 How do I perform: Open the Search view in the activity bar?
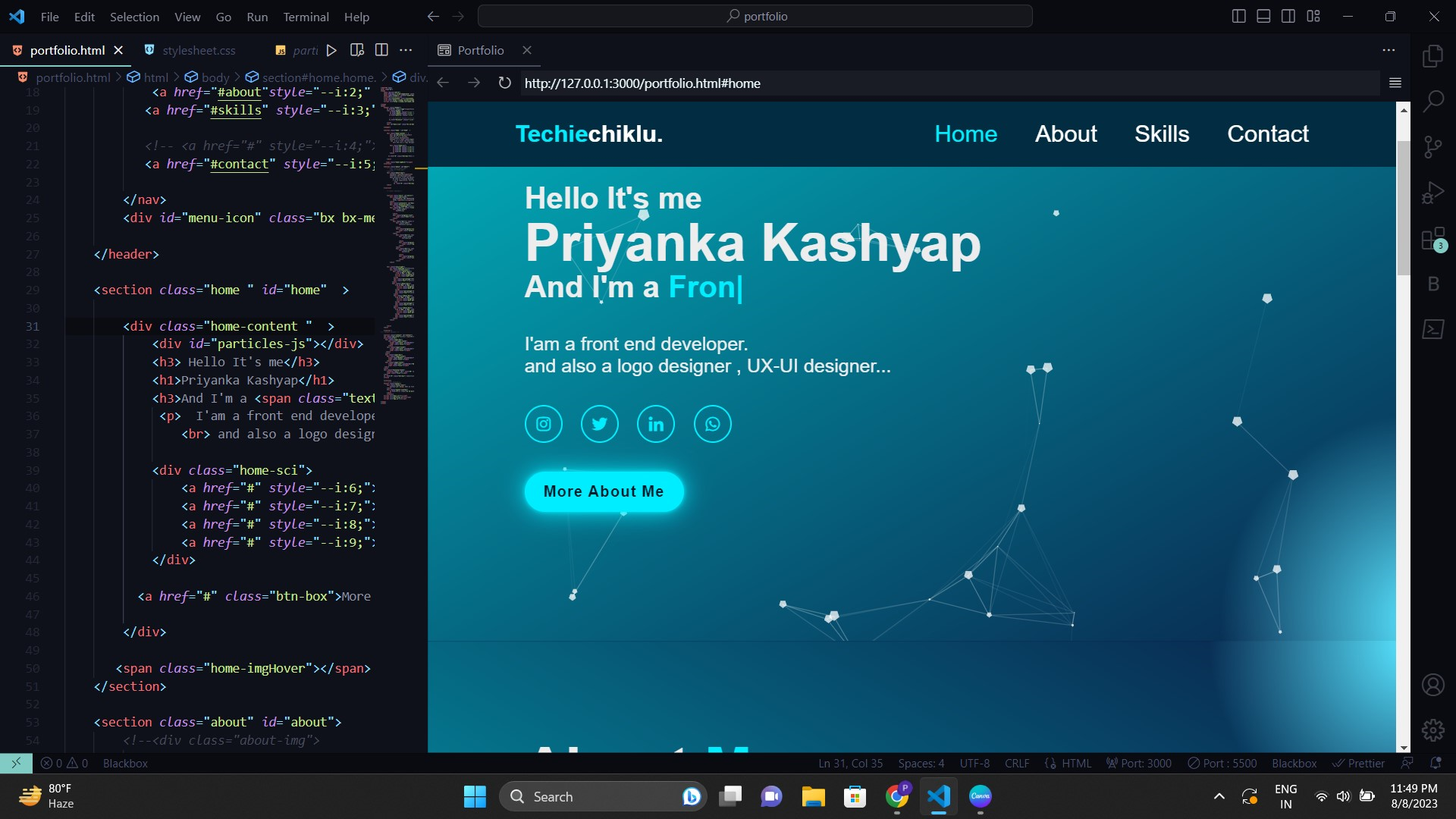(x=1433, y=99)
